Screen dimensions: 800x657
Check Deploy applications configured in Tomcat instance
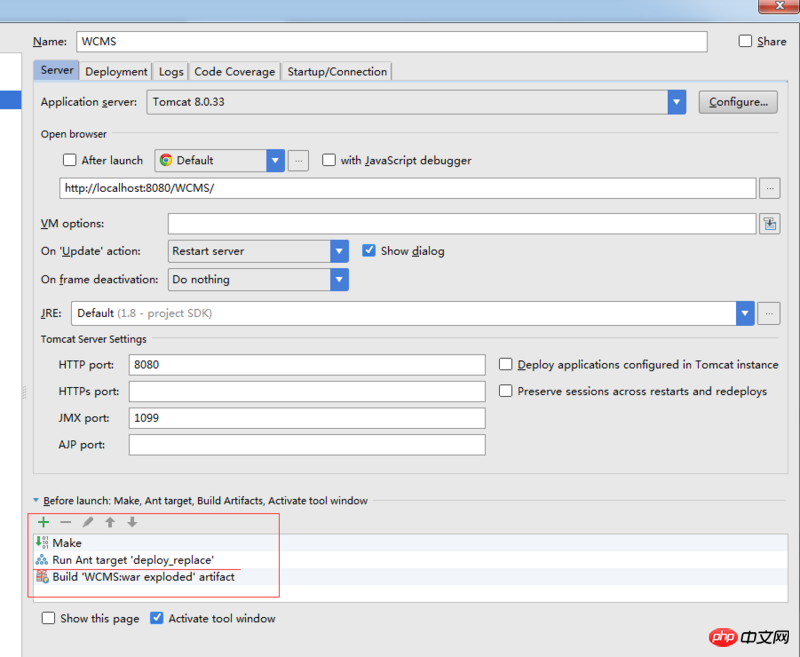[x=506, y=364]
